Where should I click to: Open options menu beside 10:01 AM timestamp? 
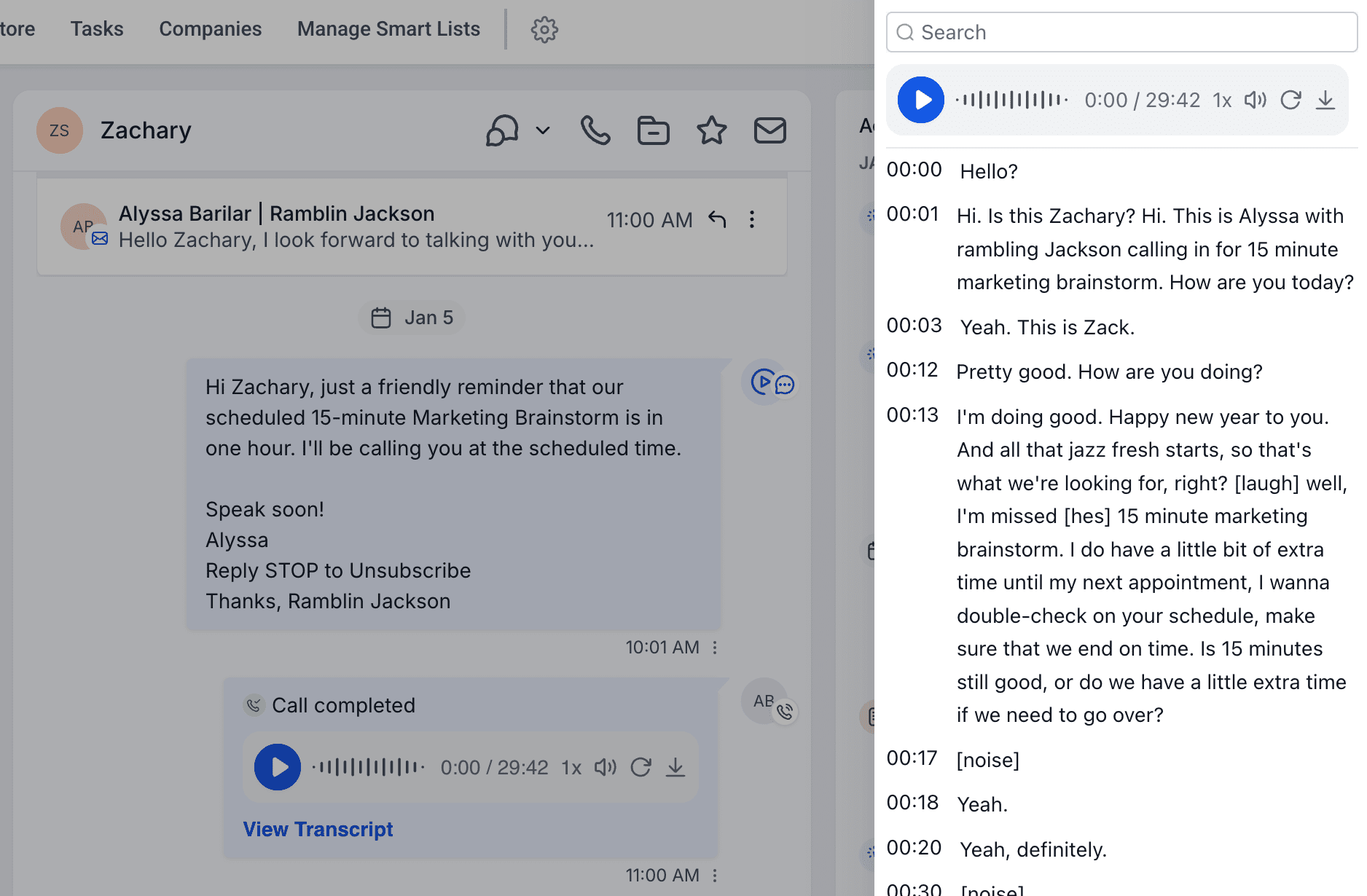[715, 648]
